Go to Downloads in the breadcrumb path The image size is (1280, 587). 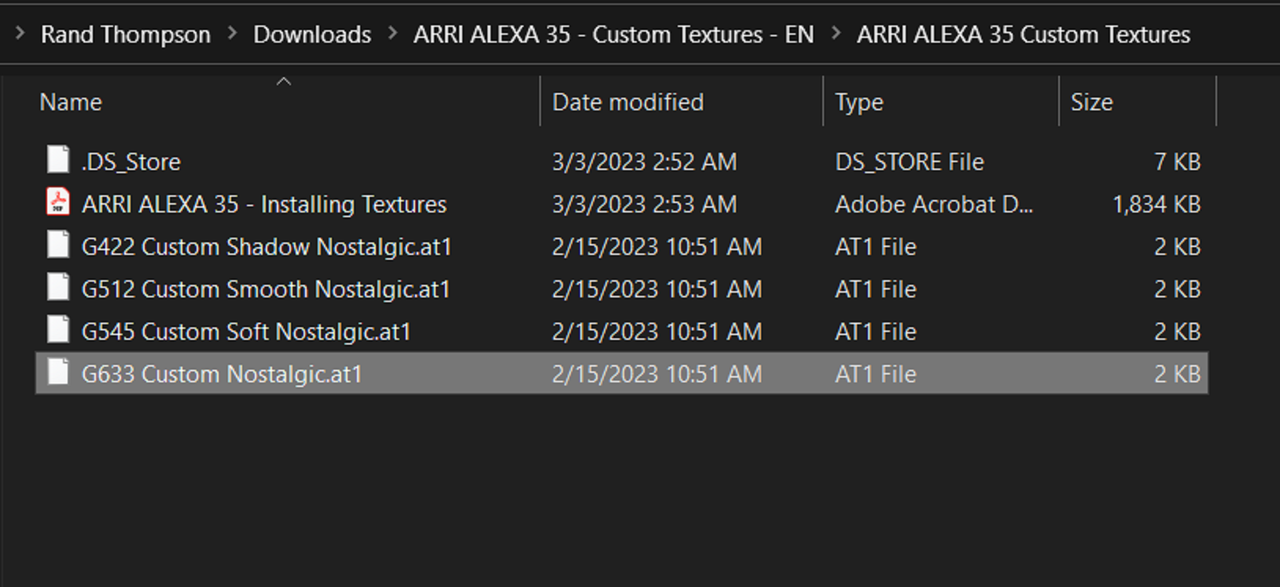312,34
